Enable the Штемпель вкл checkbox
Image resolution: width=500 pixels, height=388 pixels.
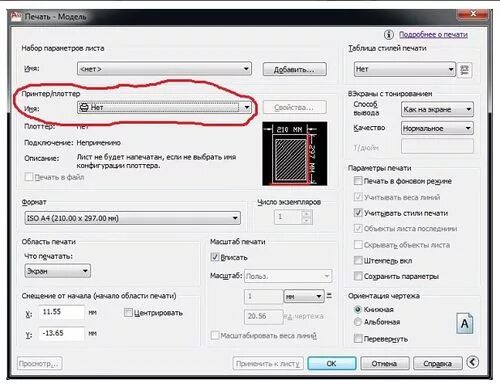(x=358, y=260)
